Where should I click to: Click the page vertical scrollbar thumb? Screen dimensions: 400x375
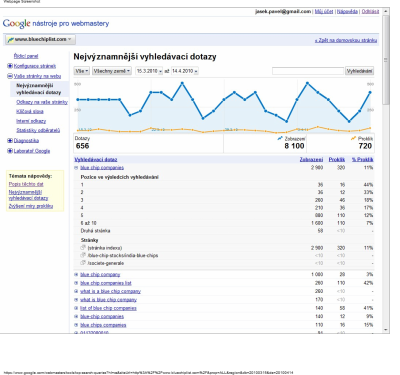click(386, 60)
